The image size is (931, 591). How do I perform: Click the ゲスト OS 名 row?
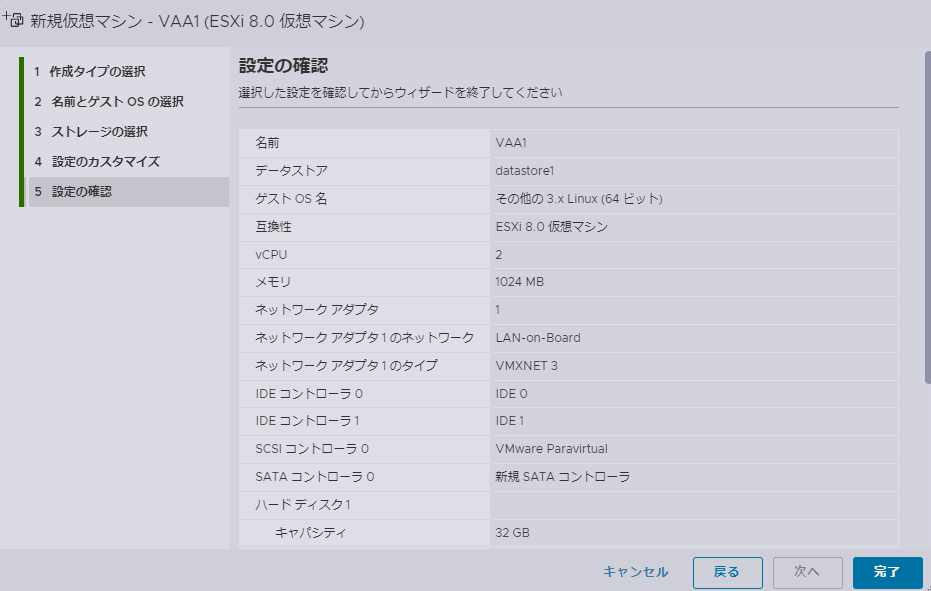[x=568, y=199]
